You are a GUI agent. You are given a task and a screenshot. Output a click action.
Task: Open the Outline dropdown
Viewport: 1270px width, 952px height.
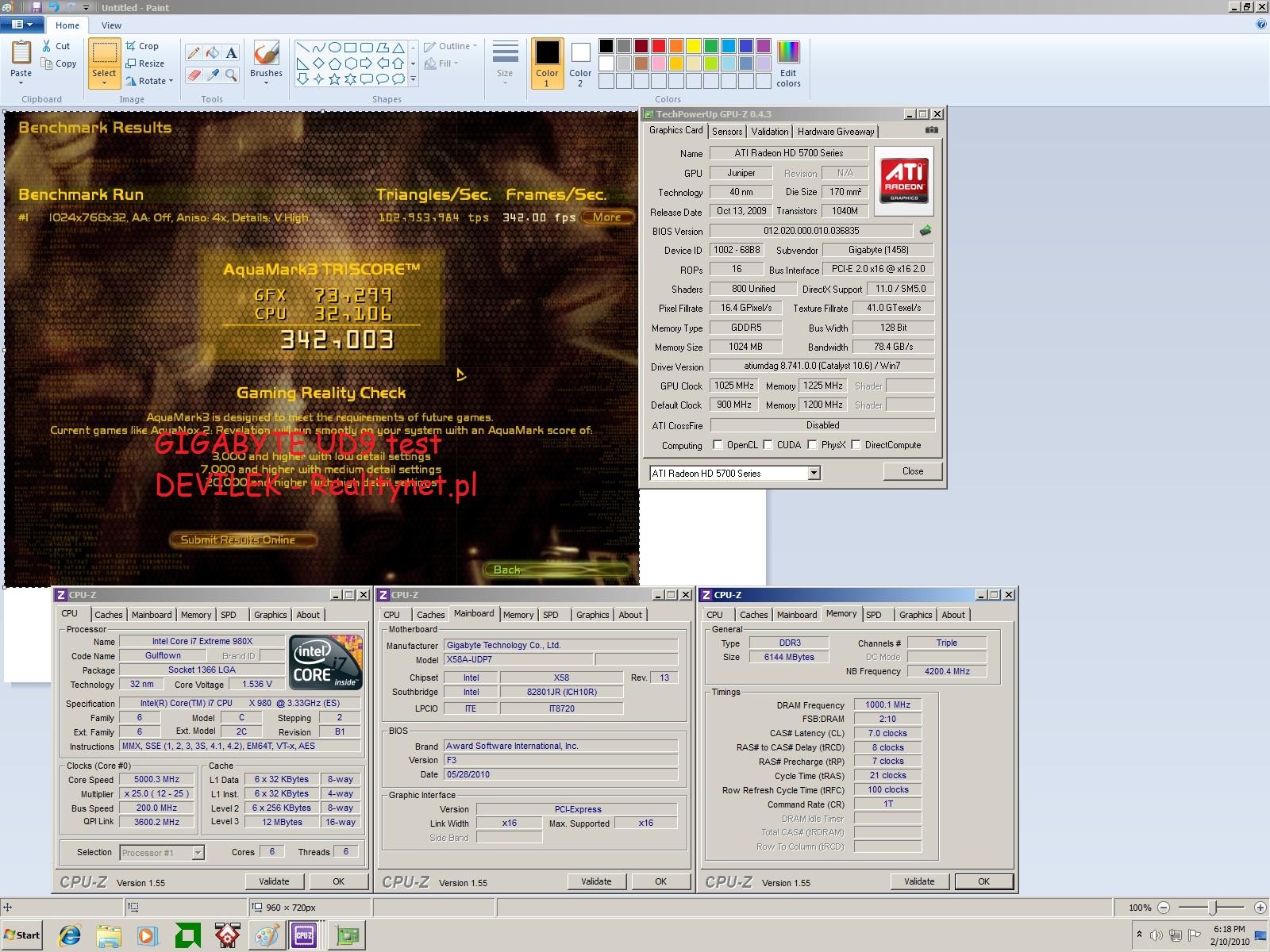click(x=451, y=46)
